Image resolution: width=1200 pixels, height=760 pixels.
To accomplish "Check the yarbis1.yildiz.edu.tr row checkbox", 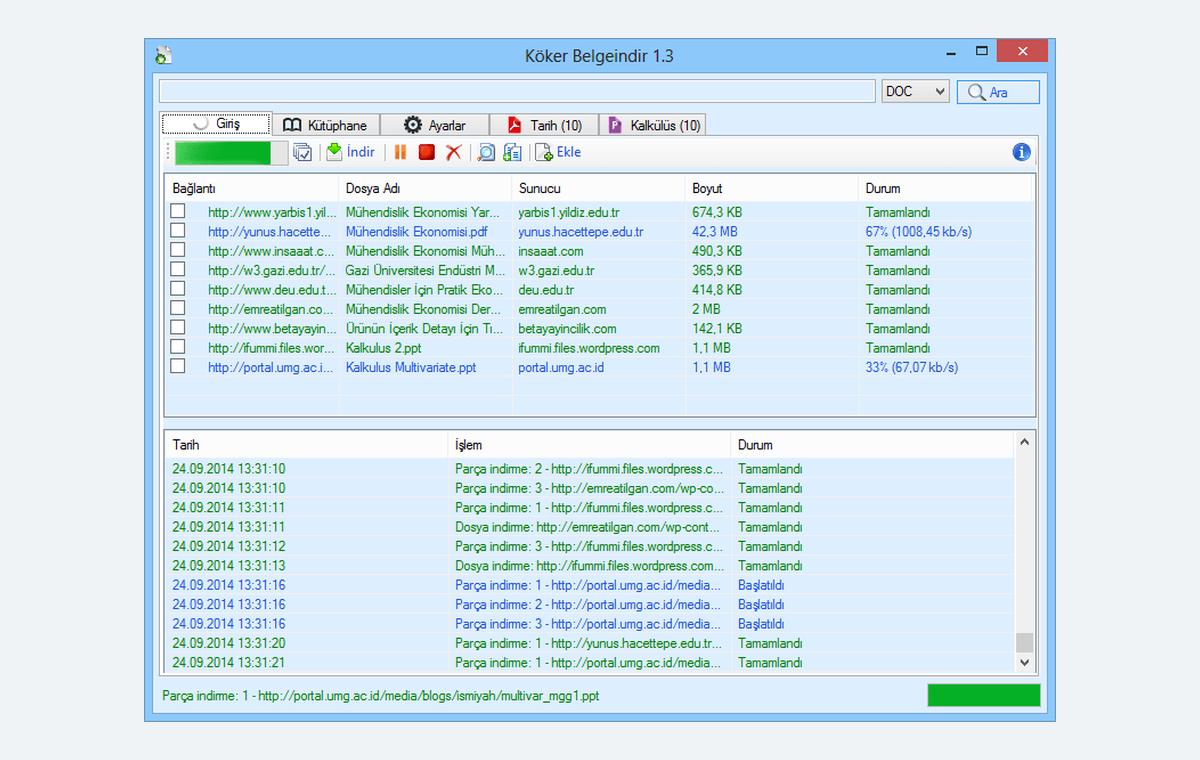I will pos(178,211).
